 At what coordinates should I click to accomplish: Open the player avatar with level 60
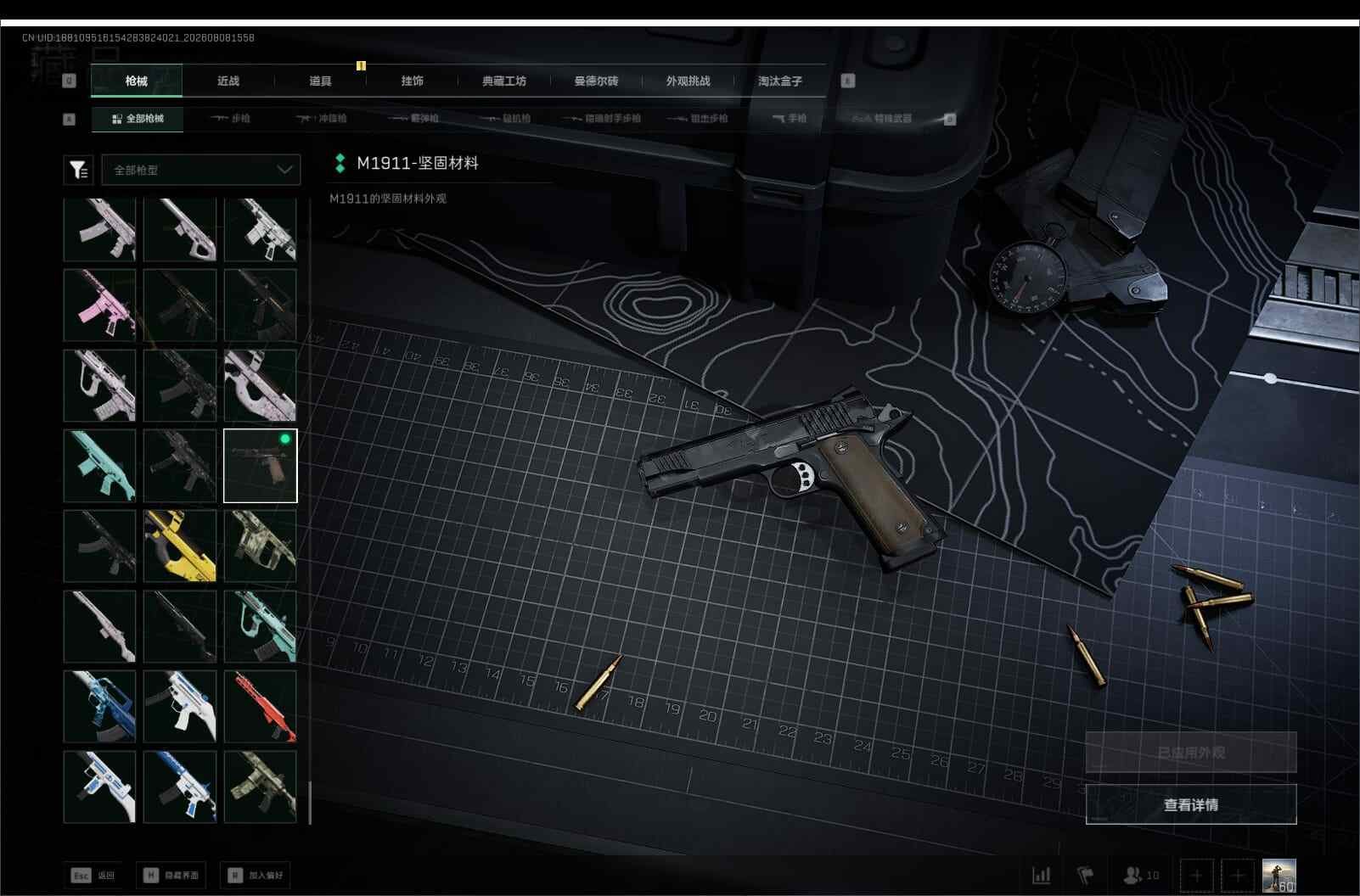coord(1279,875)
